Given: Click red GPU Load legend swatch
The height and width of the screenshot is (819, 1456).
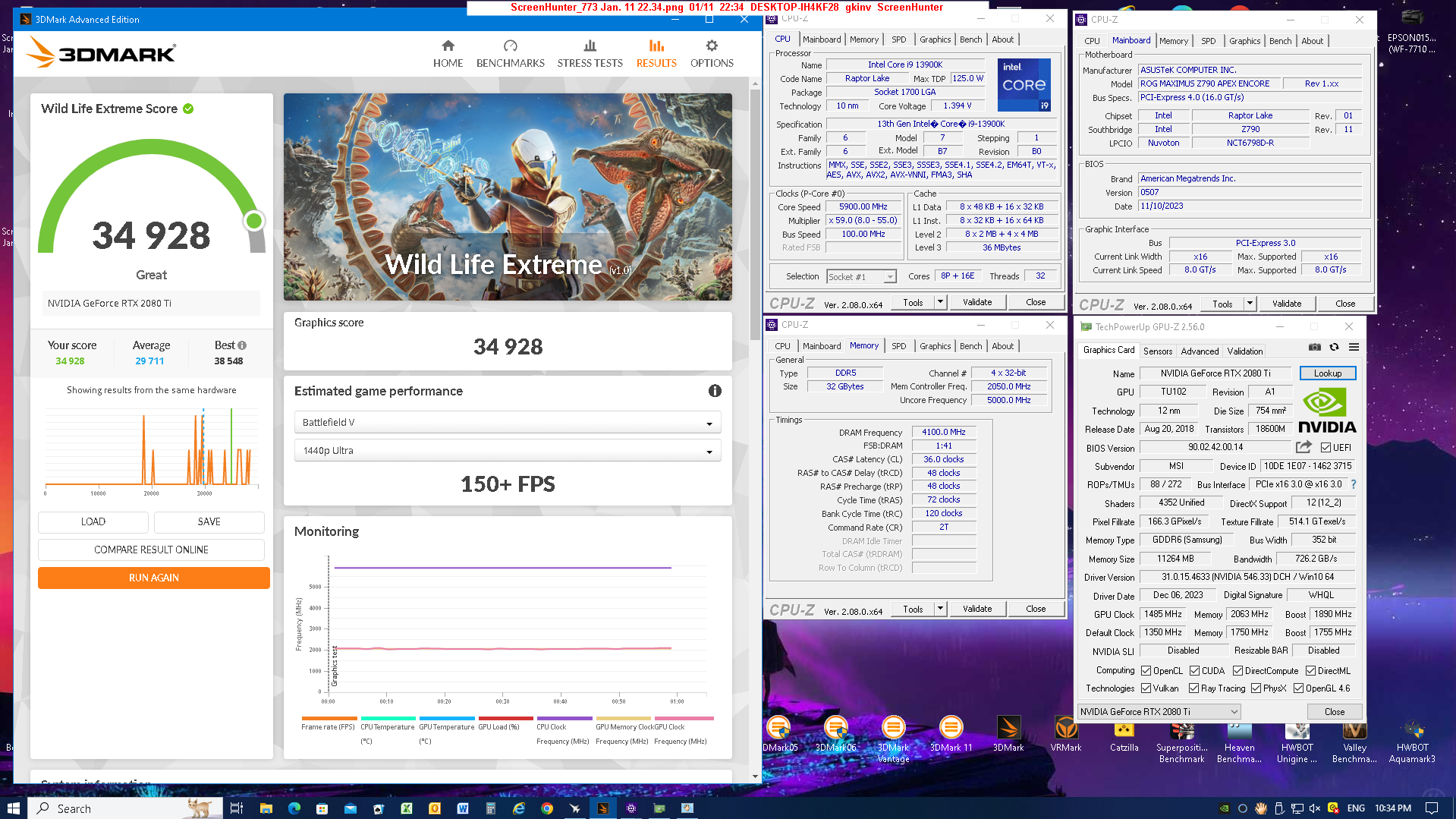Looking at the screenshot, I should tap(505, 718).
